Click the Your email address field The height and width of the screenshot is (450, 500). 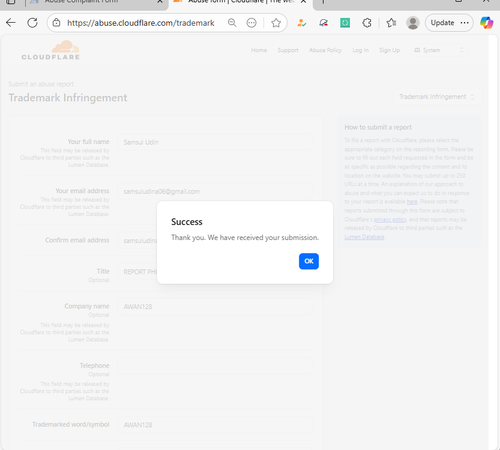pos(215,192)
